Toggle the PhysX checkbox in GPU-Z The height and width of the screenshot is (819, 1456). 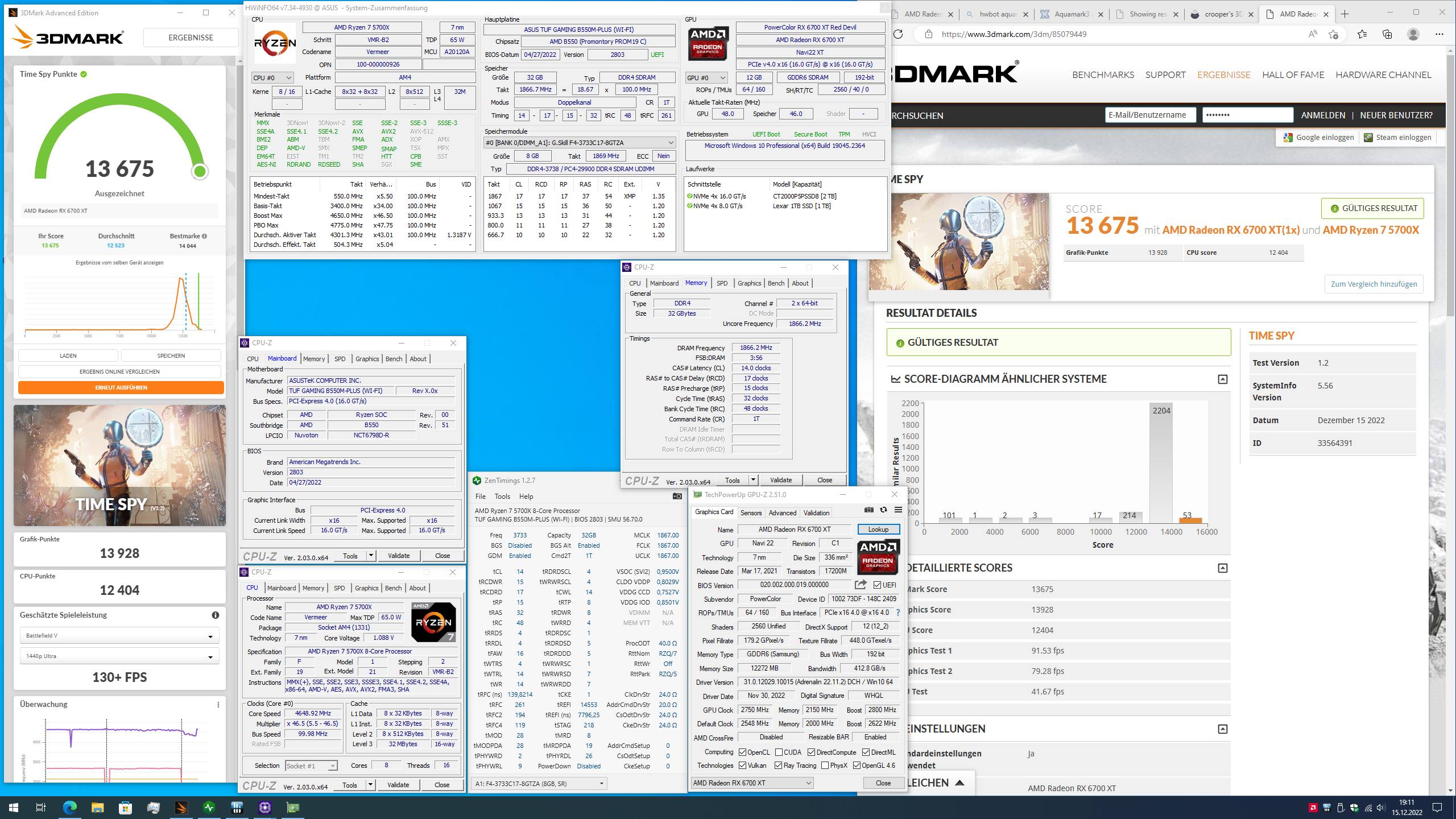(x=825, y=766)
